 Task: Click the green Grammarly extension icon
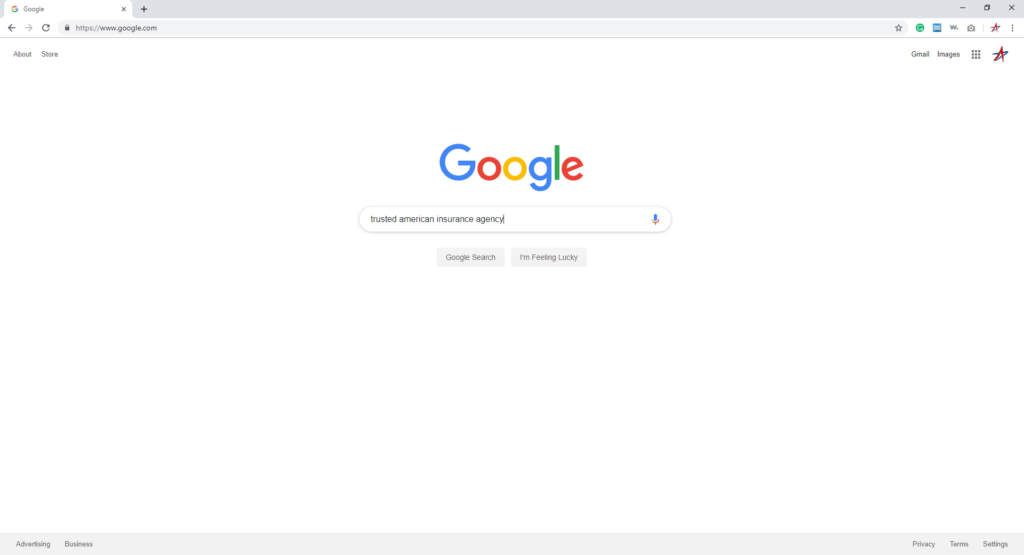point(920,28)
